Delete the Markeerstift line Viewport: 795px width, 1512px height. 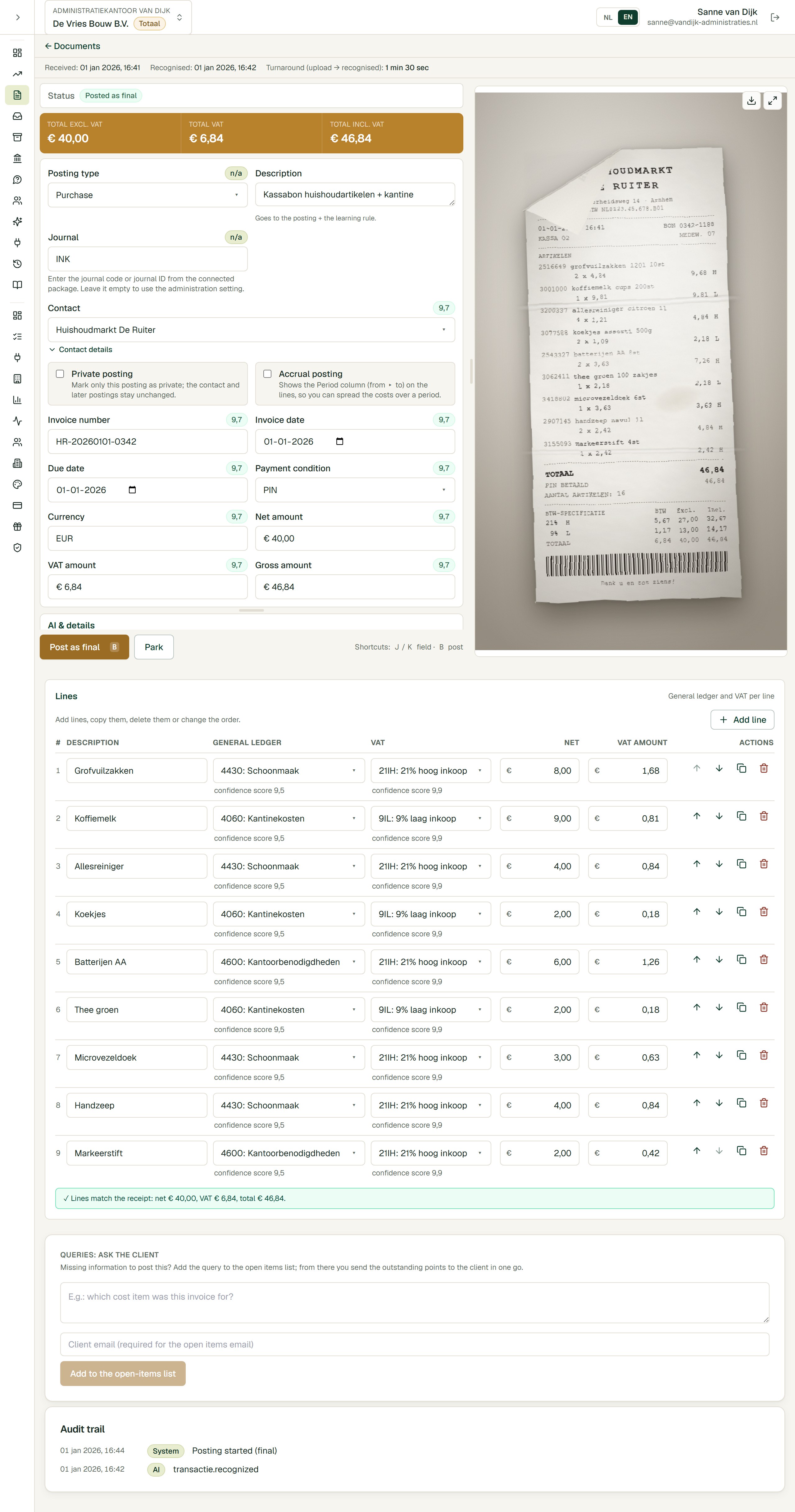tap(763, 1151)
